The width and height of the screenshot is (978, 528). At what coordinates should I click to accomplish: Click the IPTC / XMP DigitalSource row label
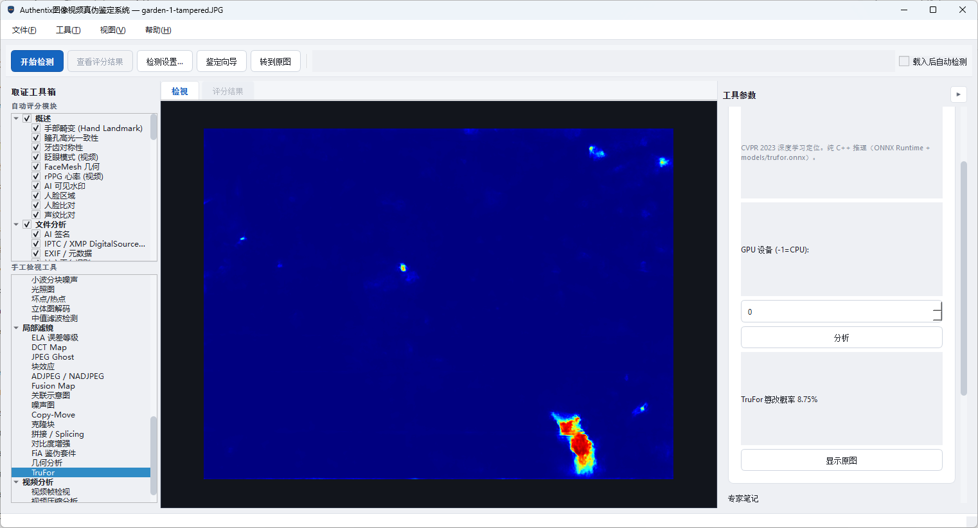pyautogui.click(x=95, y=244)
